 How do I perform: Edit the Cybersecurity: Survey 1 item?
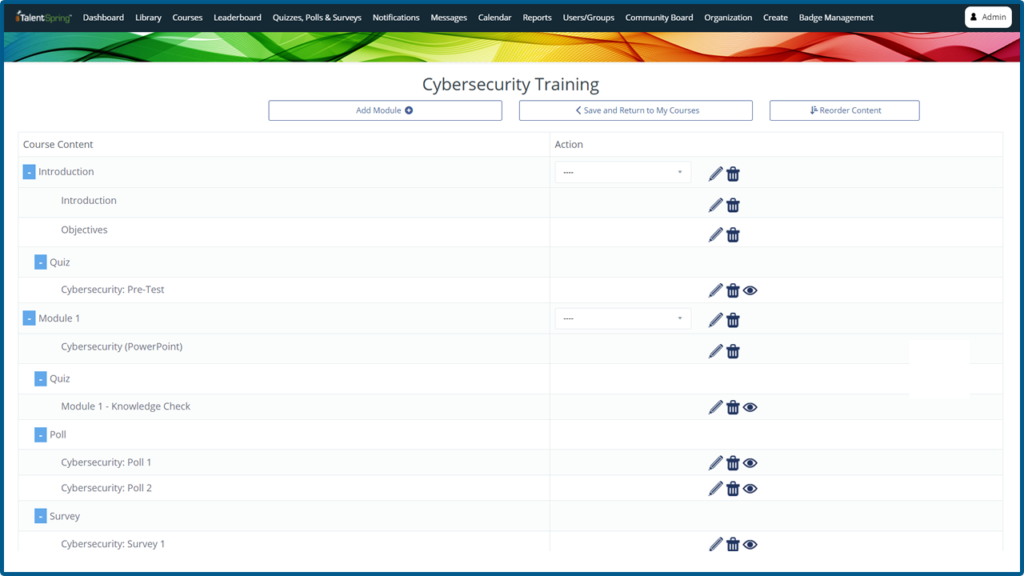click(715, 544)
